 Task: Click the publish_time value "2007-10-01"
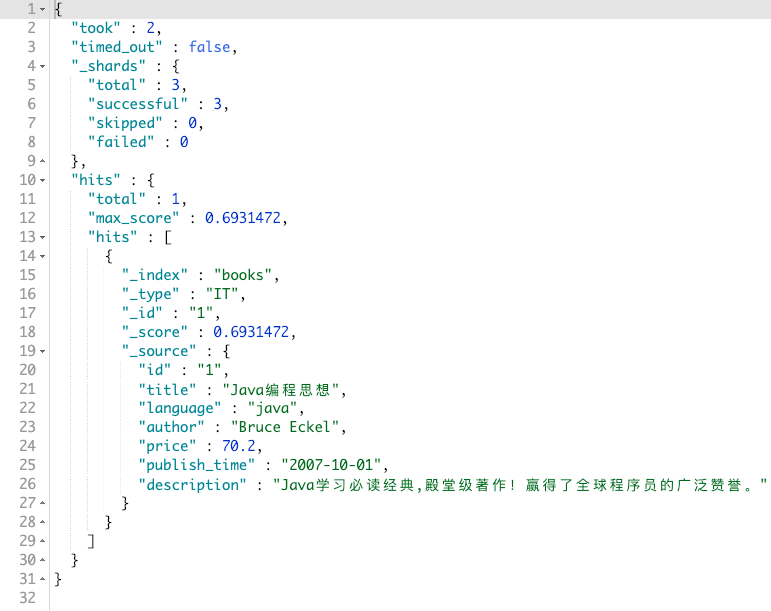click(331, 465)
